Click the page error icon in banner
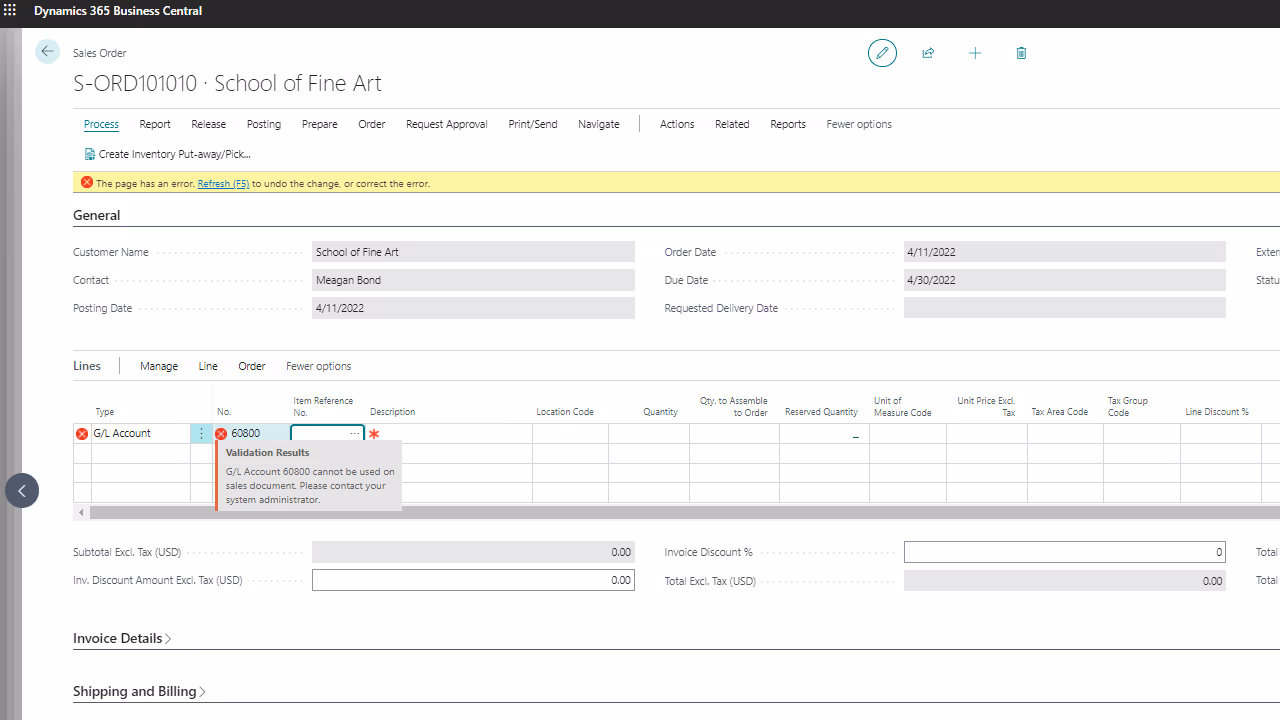The image size is (1280, 720). [x=87, y=183]
